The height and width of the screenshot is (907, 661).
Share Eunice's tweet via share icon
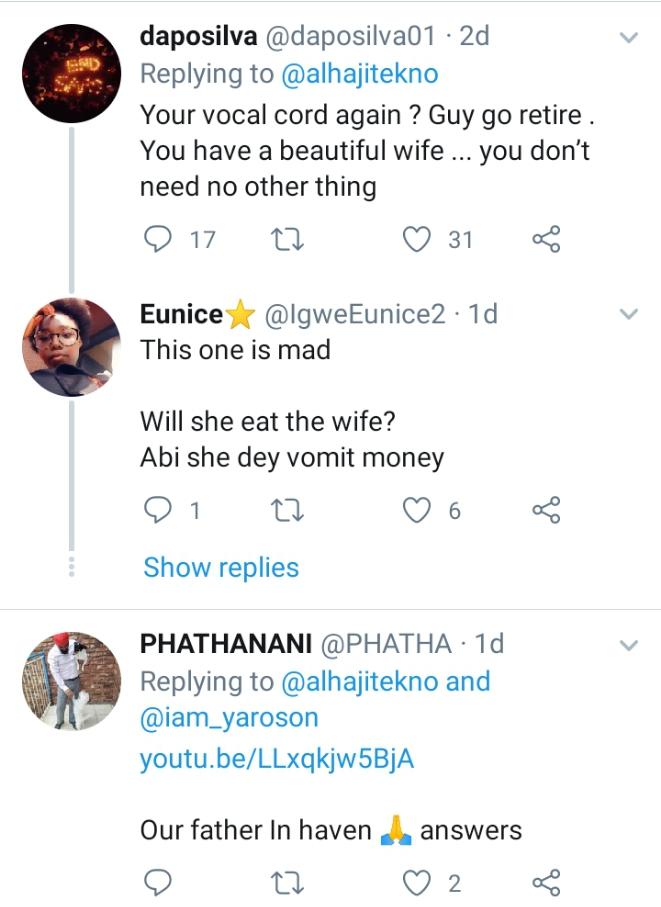(x=546, y=510)
